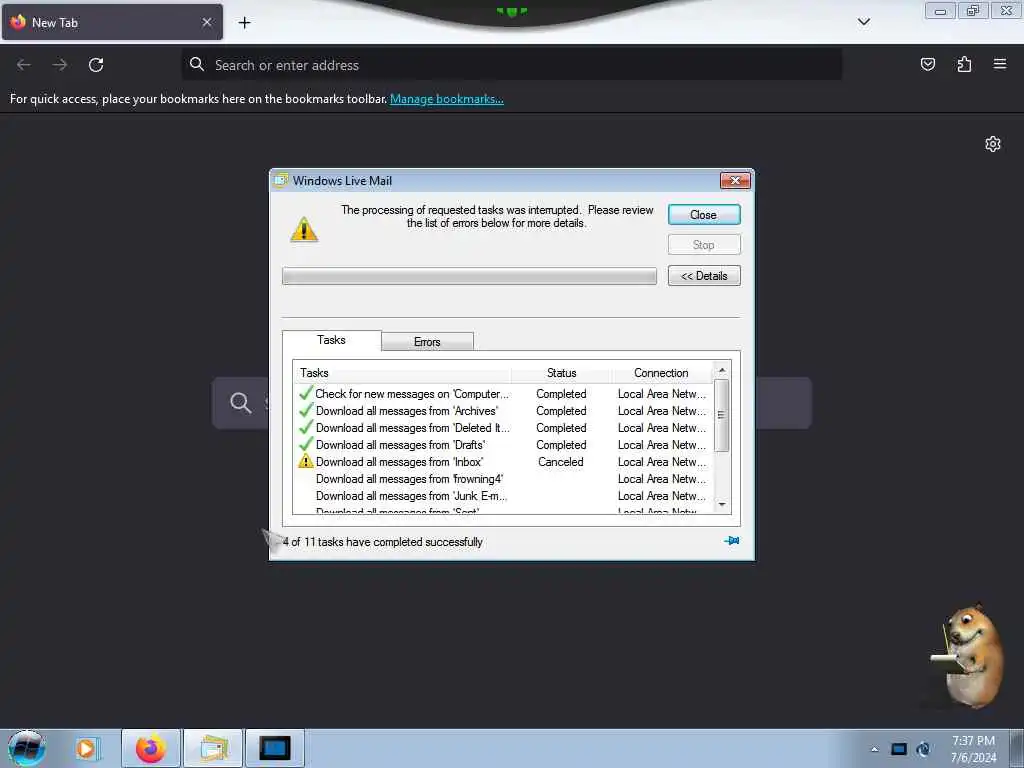Open the taskbar clock showing 7:37 PM
Screen dimensions: 1024x768
[x=973, y=749]
